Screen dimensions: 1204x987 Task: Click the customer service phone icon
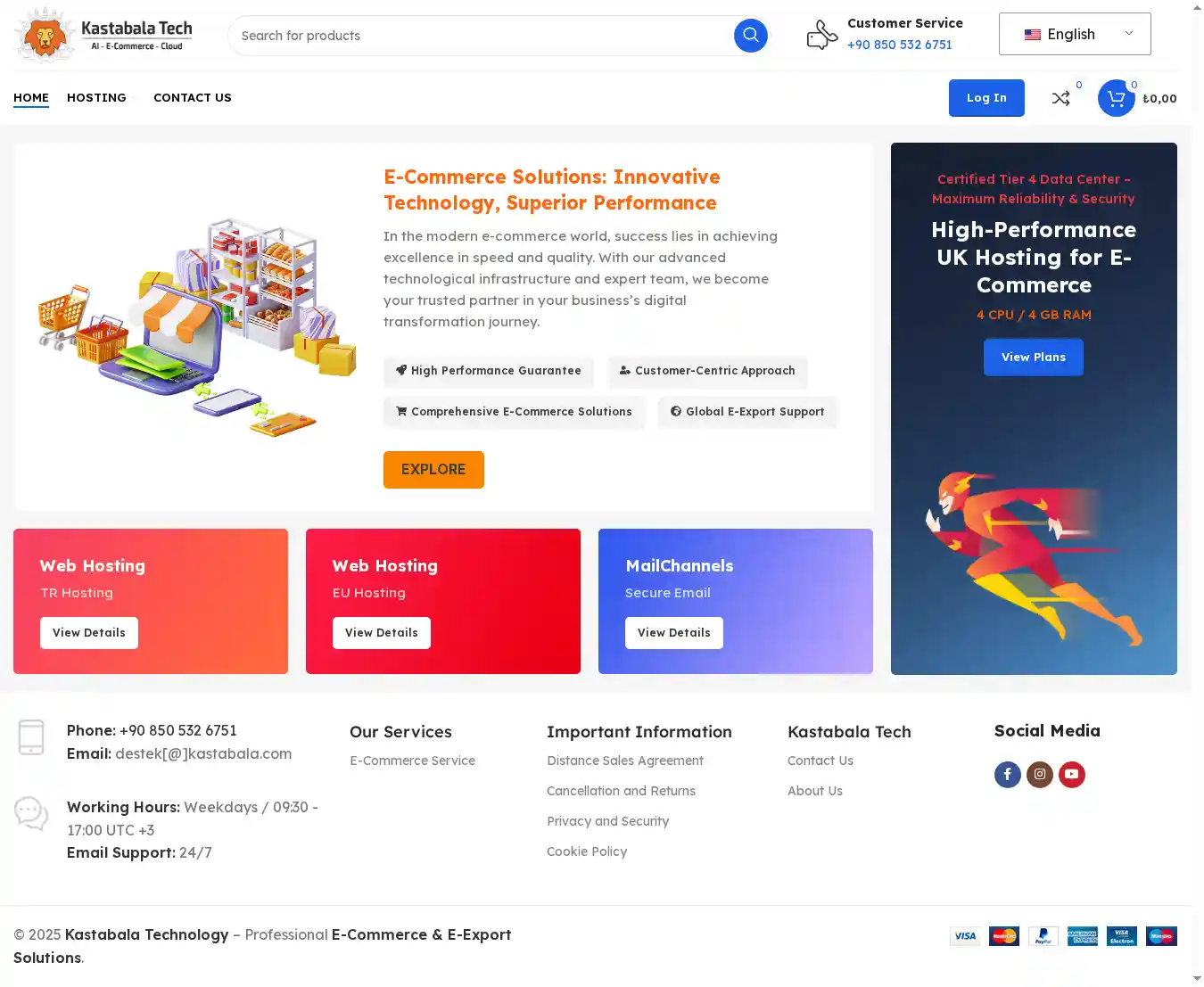point(821,36)
